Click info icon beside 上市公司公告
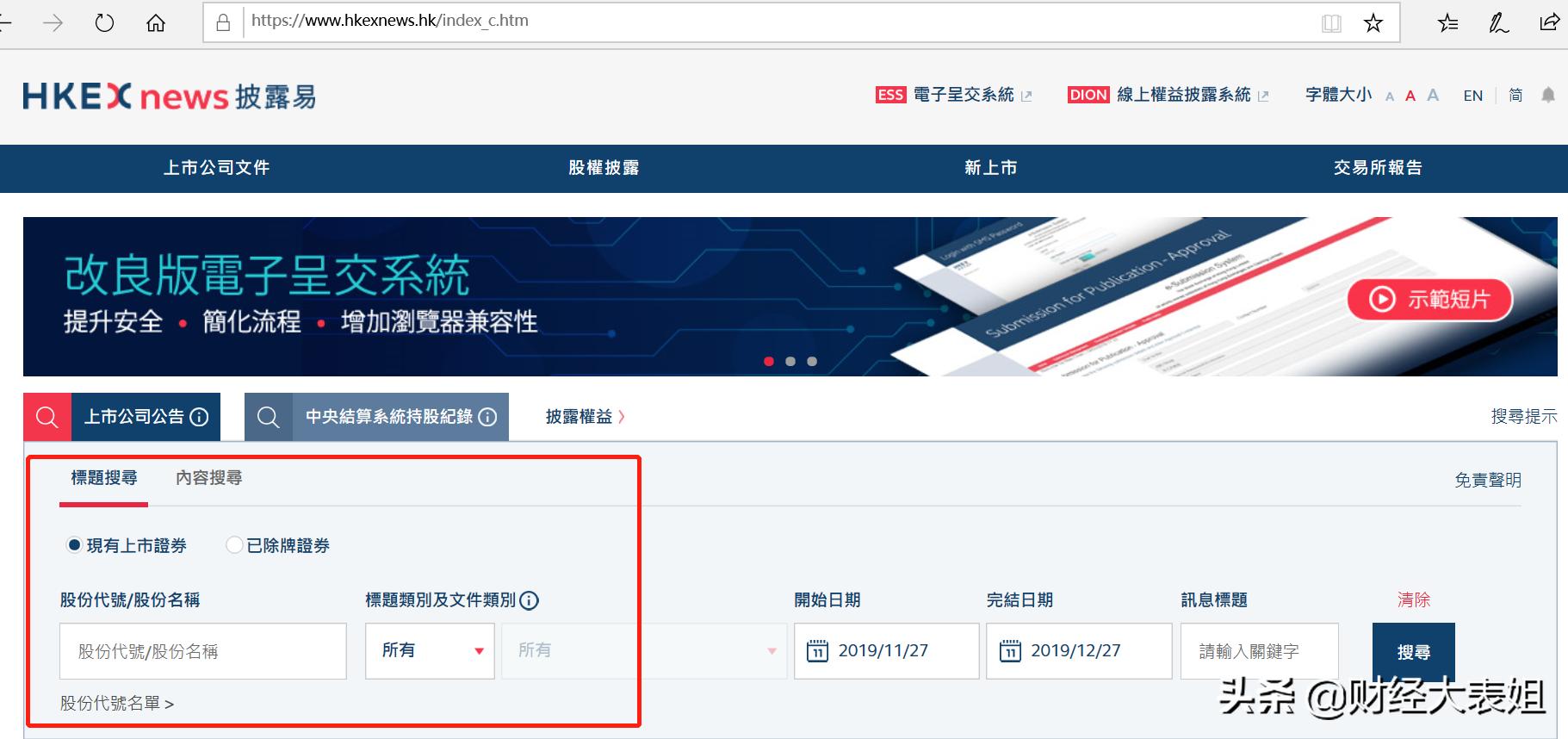1568x739 pixels. pos(199,417)
